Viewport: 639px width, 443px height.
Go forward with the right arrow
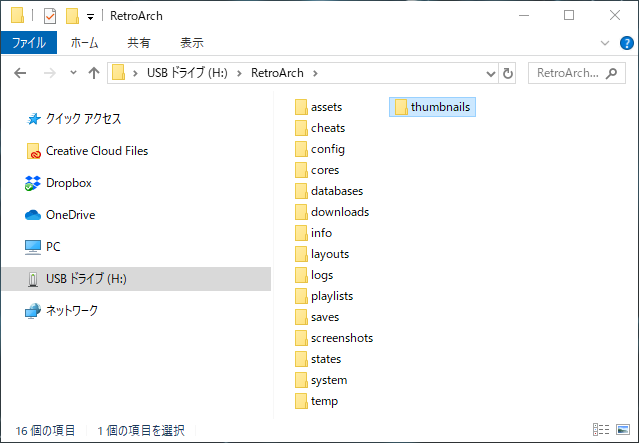50,73
